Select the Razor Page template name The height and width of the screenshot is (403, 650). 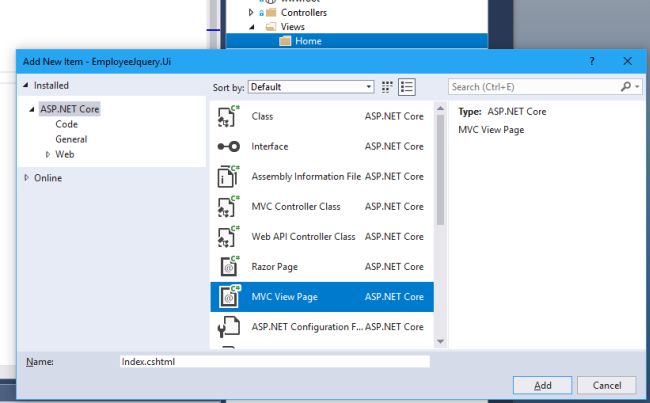coord(274,267)
